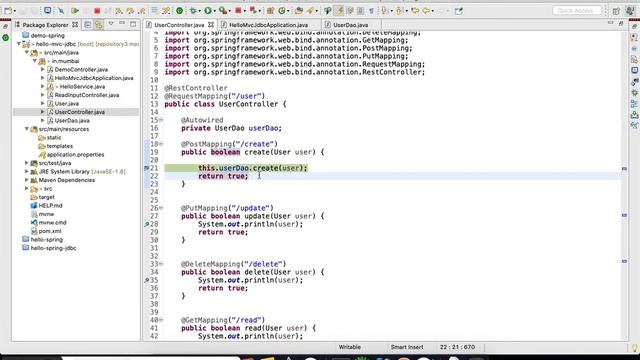Click the Step Into debug icon
This screenshot has height=360, width=640.
pyautogui.click(x=118, y=11)
